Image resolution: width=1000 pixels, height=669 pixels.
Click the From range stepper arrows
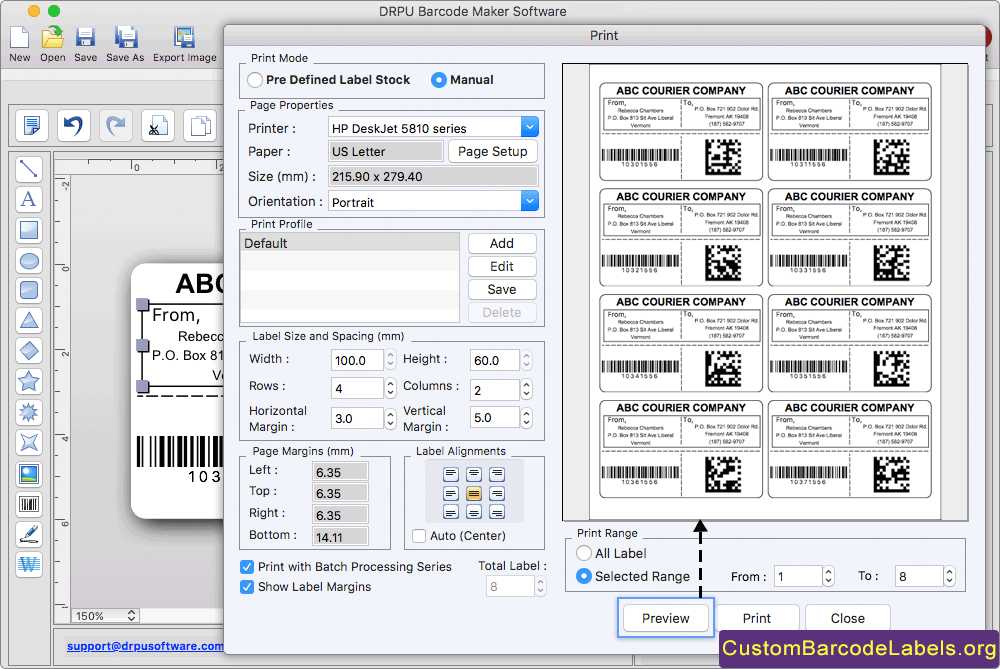click(x=828, y=577)
